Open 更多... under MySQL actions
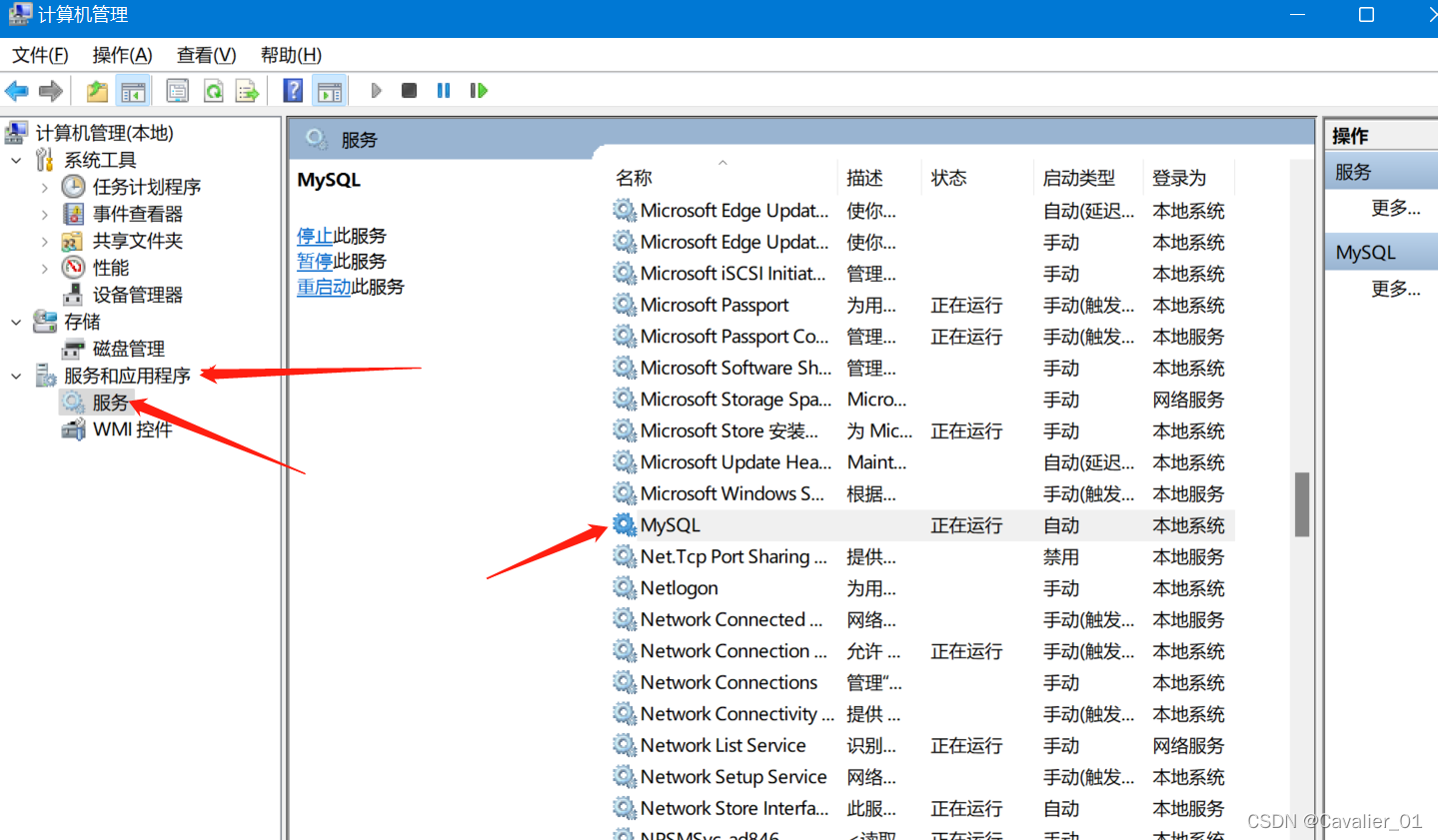Screen dimensions: 1438x840 click(x=1396, y=289)
